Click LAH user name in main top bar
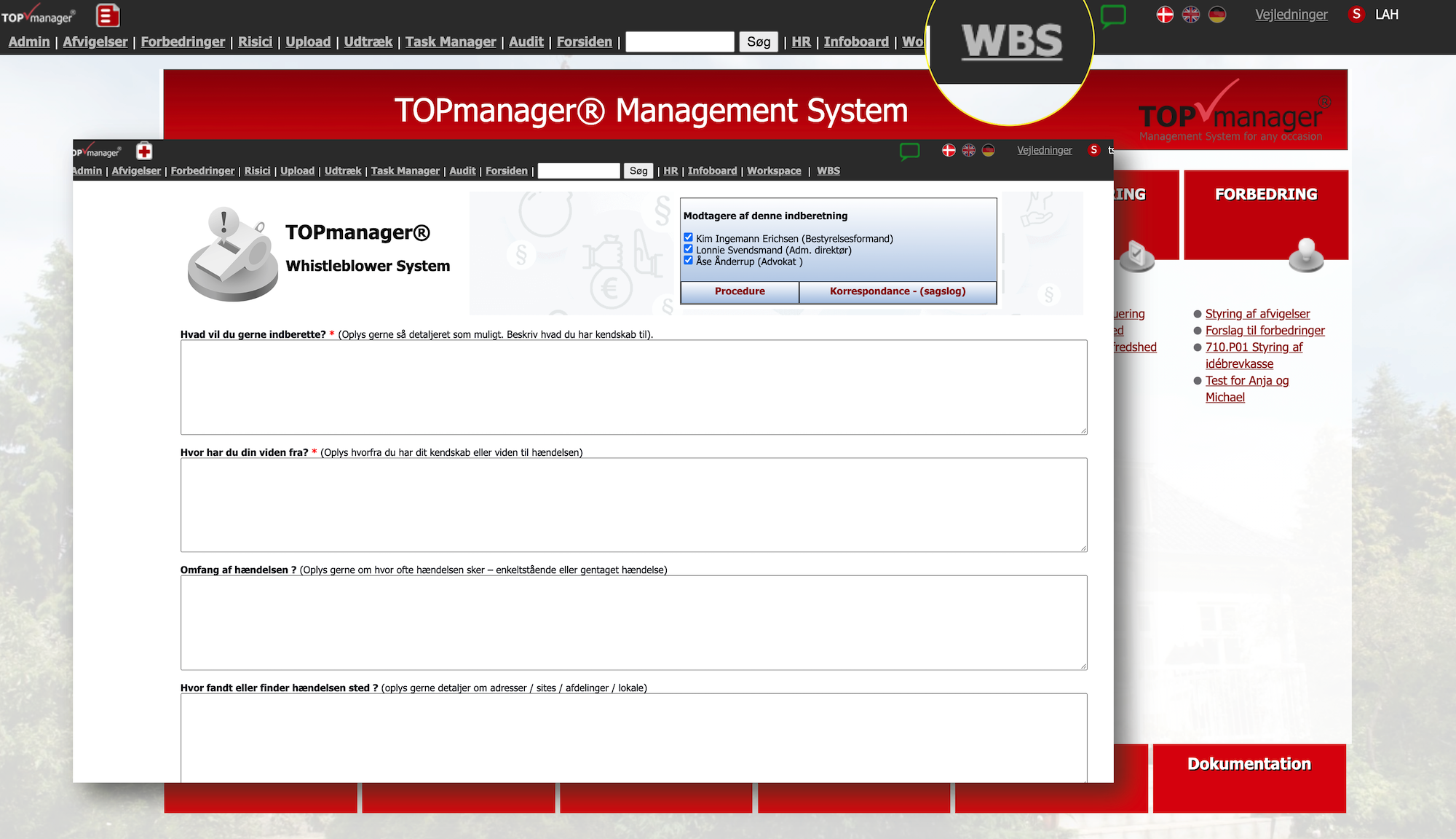The width and height of the screenshot is (1456, 839). click(1387, 15)
